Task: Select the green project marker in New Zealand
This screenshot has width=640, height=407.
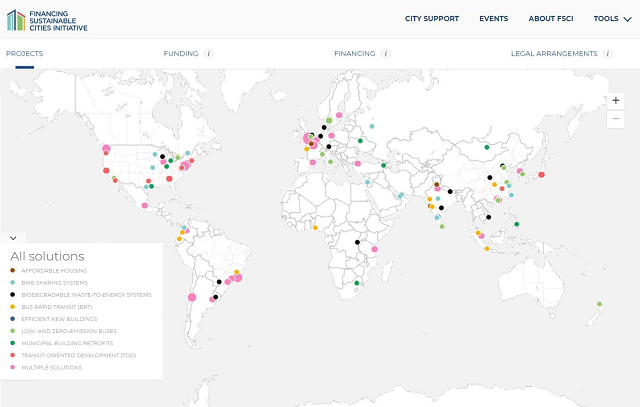Action: (600, 304)
